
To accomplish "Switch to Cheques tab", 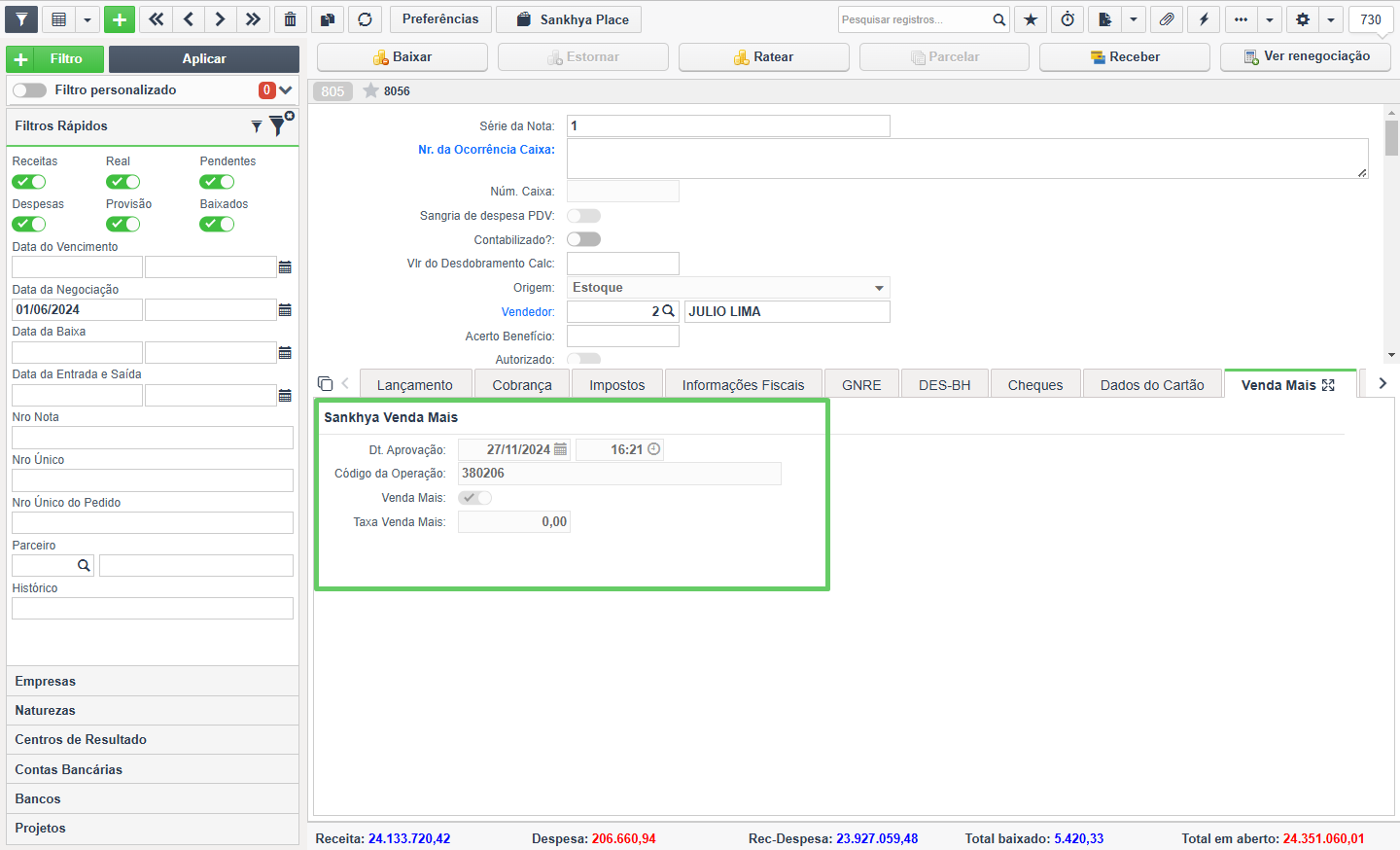I will 1035,385.
